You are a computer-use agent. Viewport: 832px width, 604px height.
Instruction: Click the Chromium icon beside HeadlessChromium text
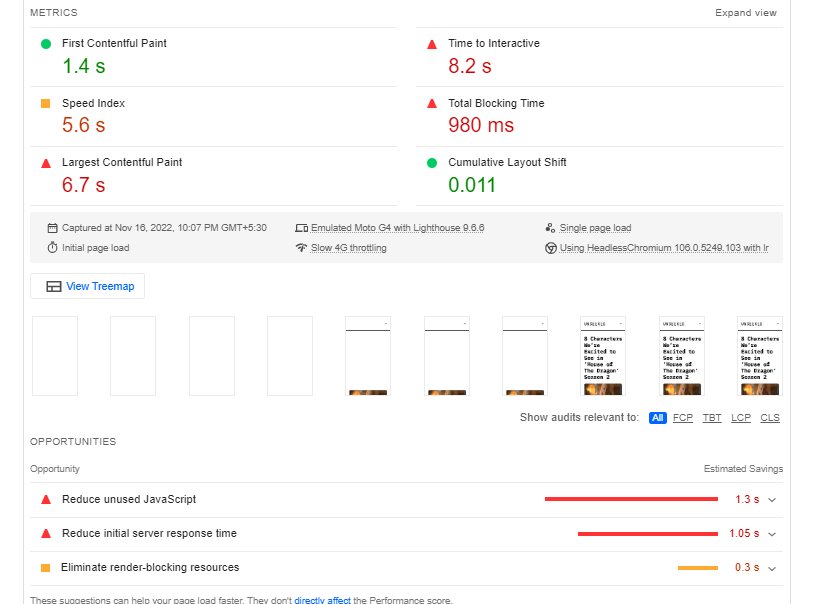coord(551,248)
